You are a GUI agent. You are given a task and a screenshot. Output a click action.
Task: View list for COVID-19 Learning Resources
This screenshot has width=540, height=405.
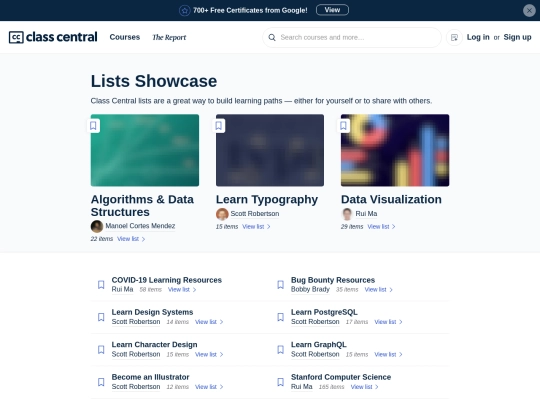click(182, 290)
